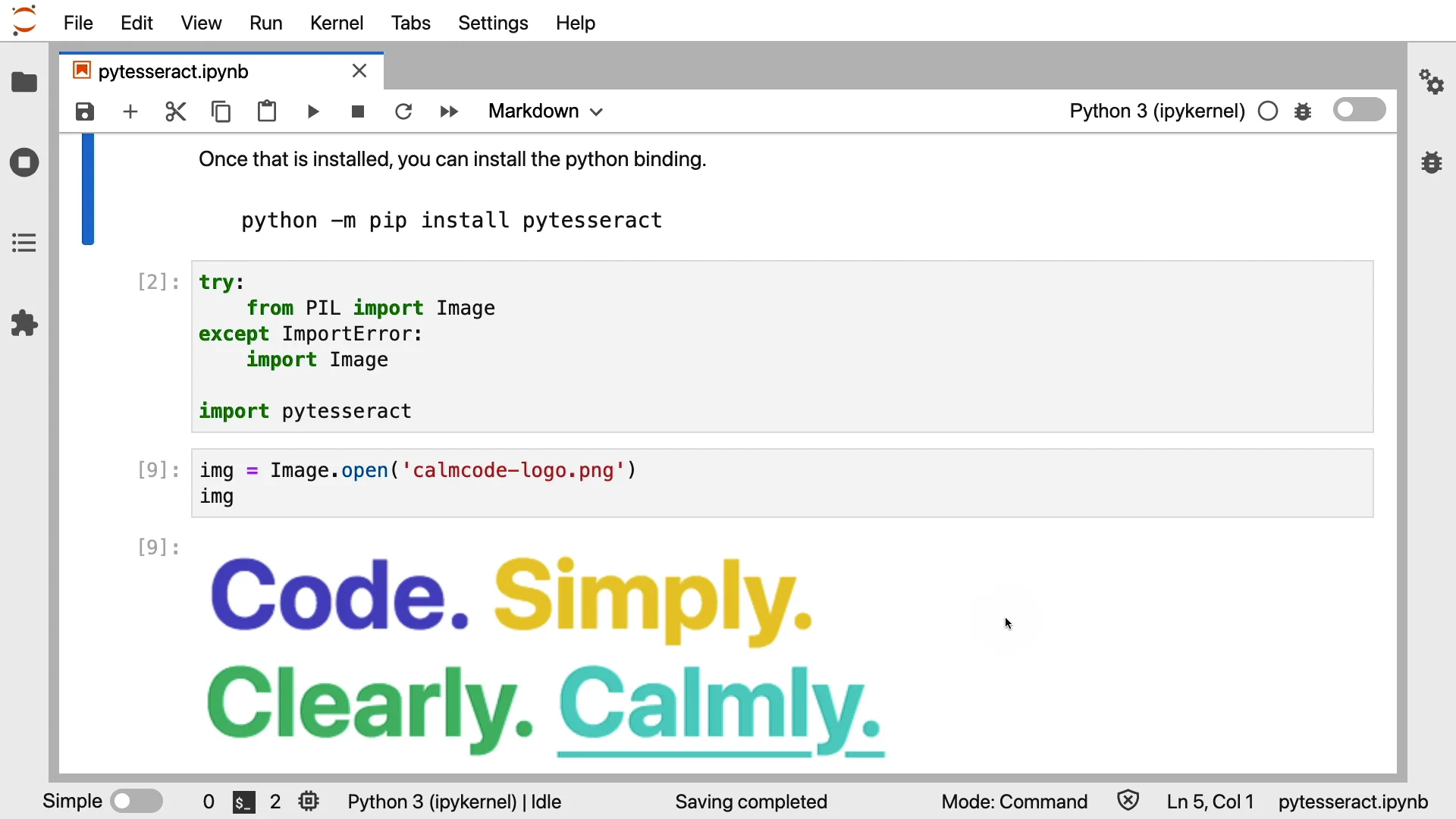Toggle Simple interface mode switch
This screenshot has width=1456, height=819.
click(137, 802)
